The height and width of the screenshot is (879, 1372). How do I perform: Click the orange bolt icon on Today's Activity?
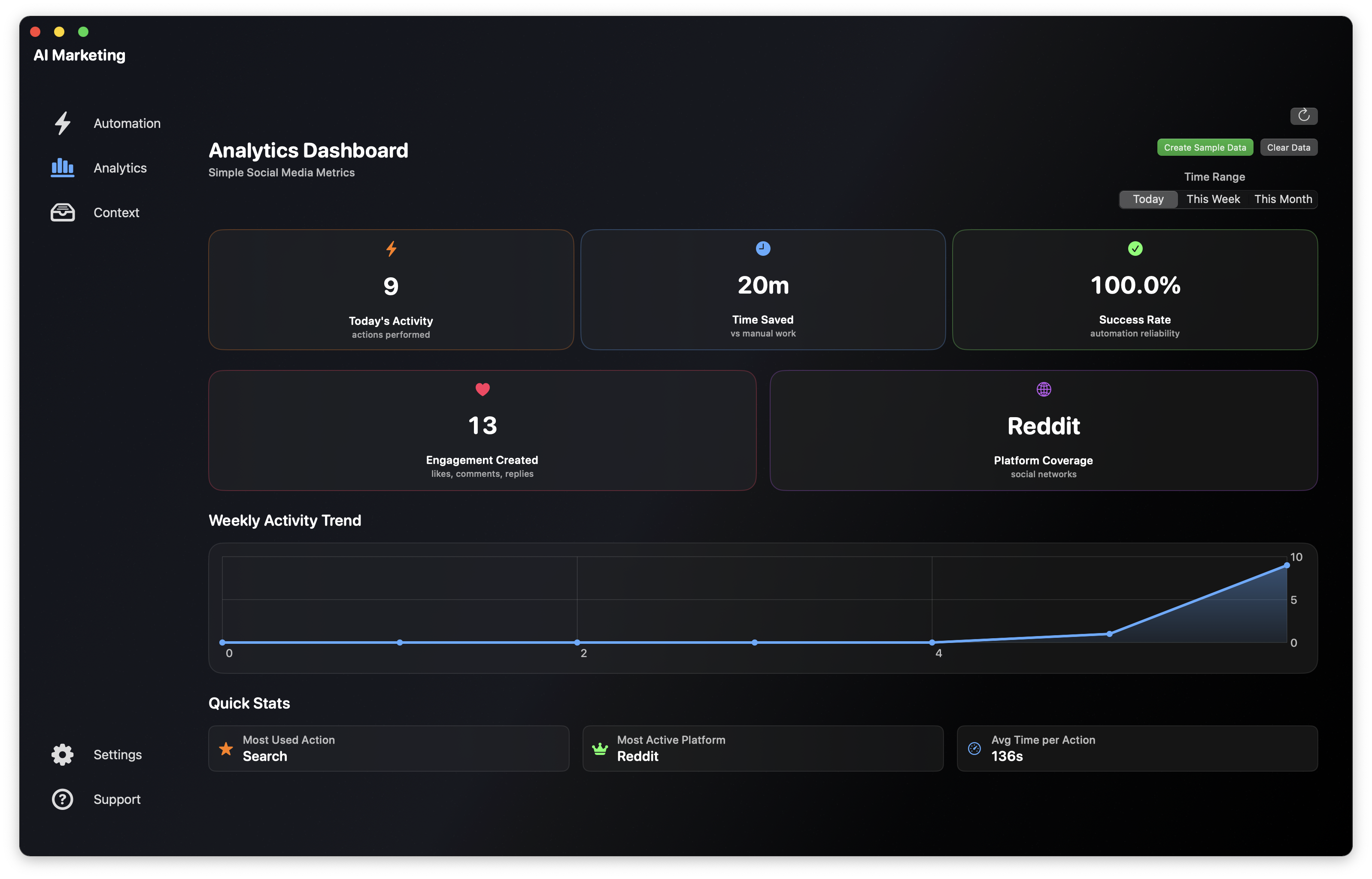391,249
